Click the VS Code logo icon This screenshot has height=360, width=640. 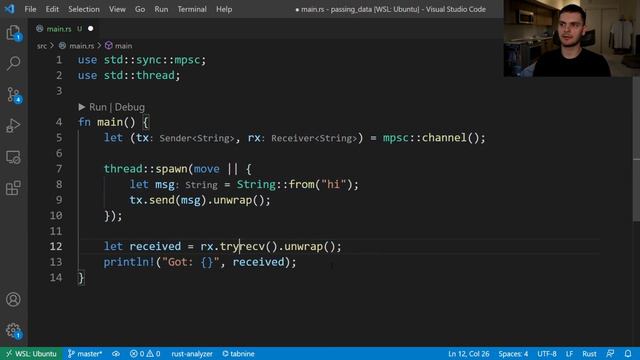pyautogui.click(x=9, y=9)
